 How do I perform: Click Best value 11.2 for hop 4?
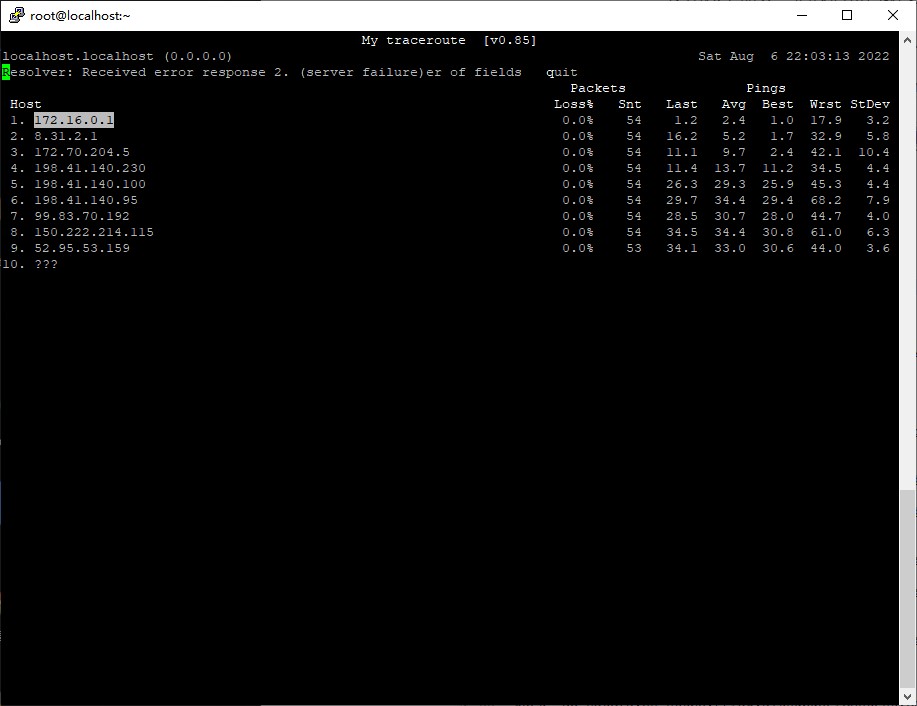pos(778,168)
